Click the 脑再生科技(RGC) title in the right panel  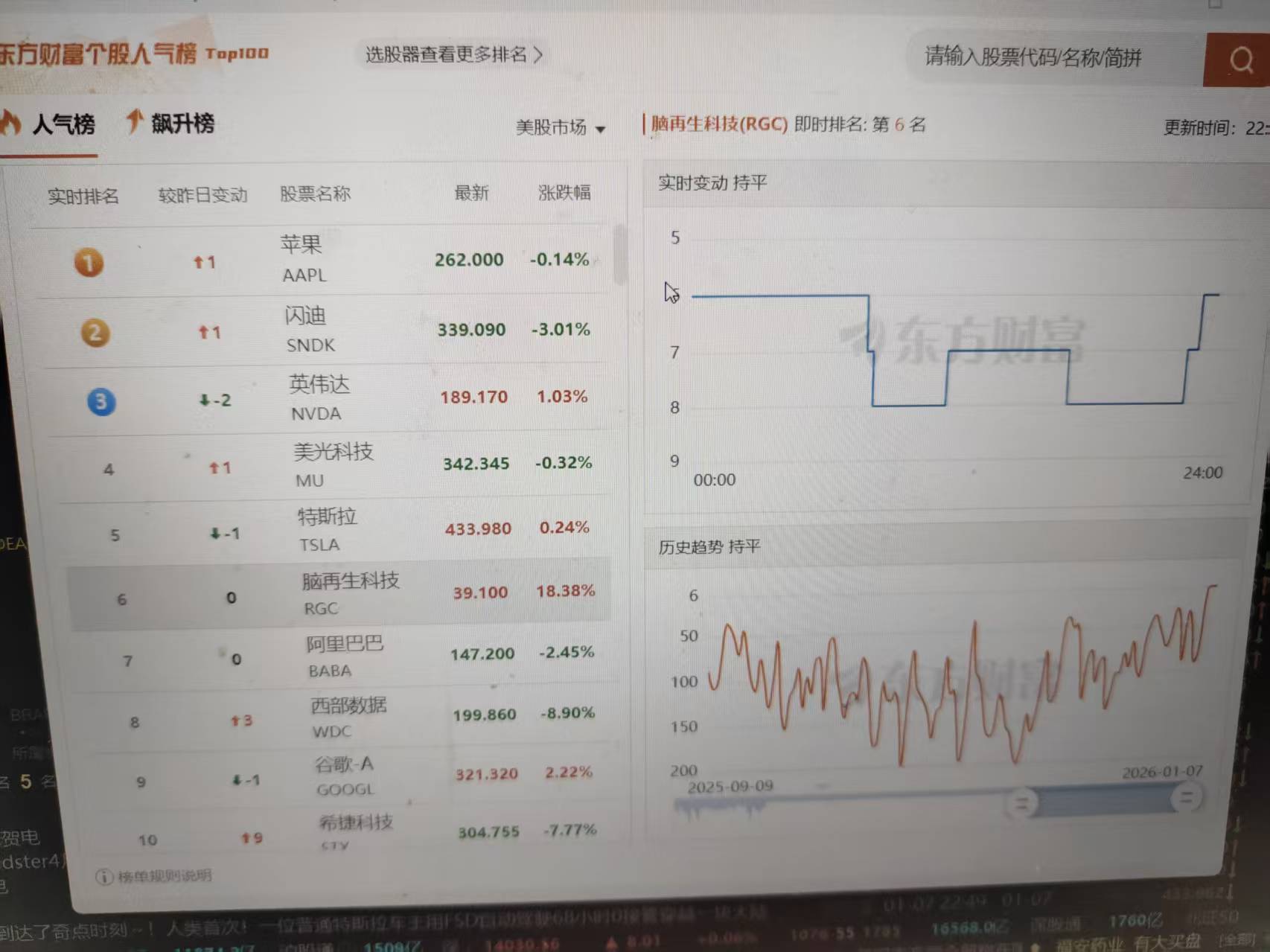coord(718,124)
